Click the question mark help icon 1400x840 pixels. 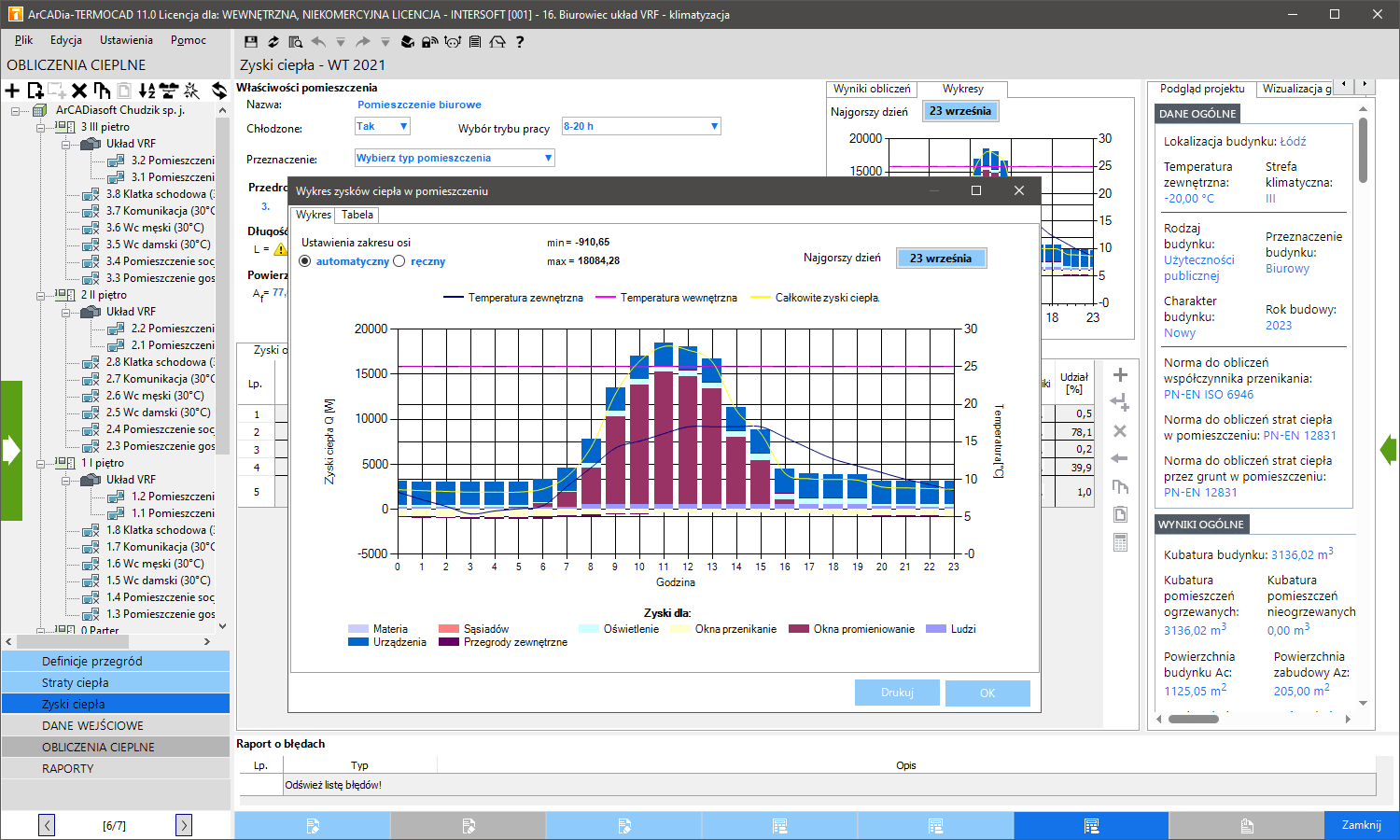click(x=520, y=41)
